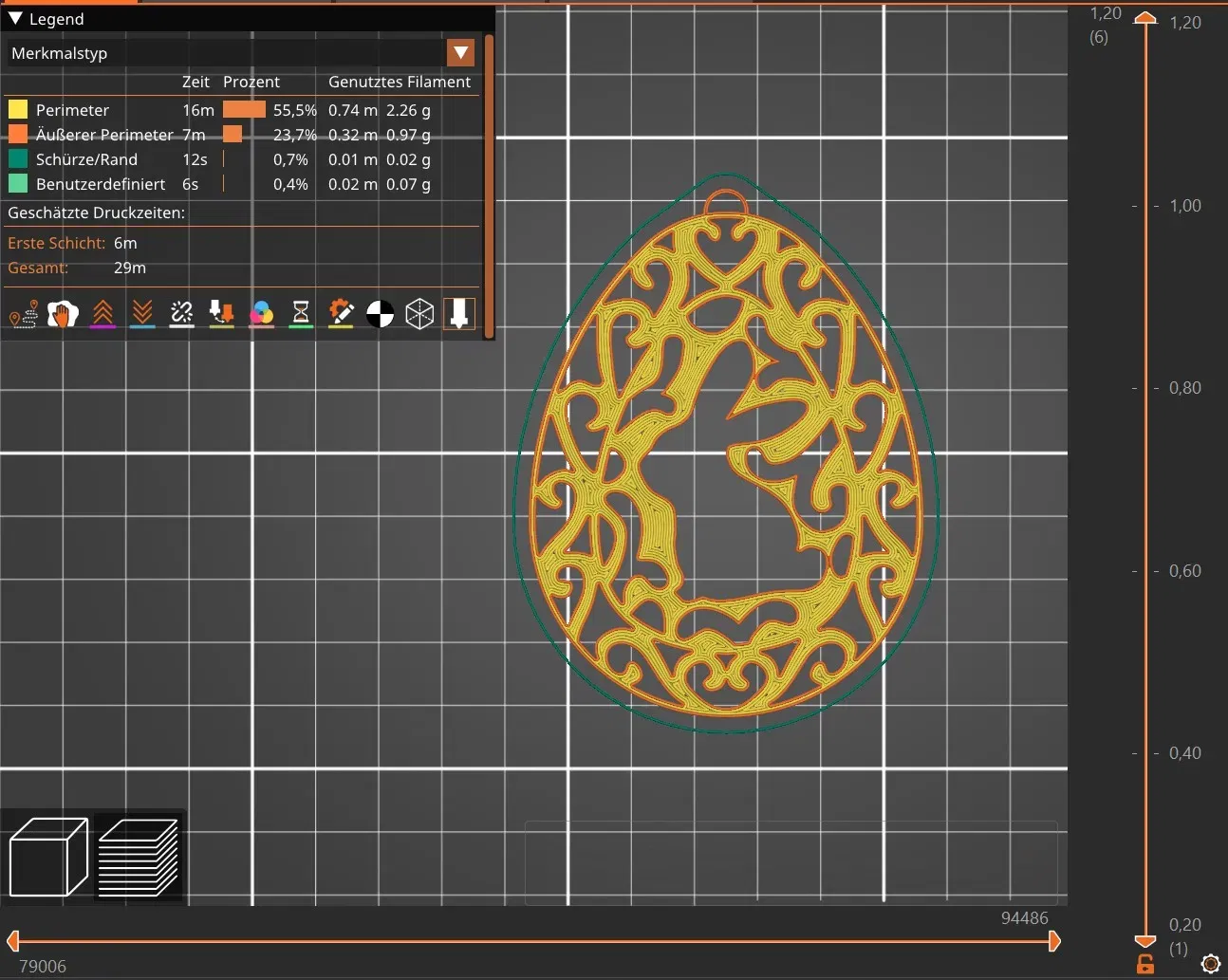Click the dark green Schürze/Rand swatch
This screenshot has height=980, width=1228.
pos(18,158)
